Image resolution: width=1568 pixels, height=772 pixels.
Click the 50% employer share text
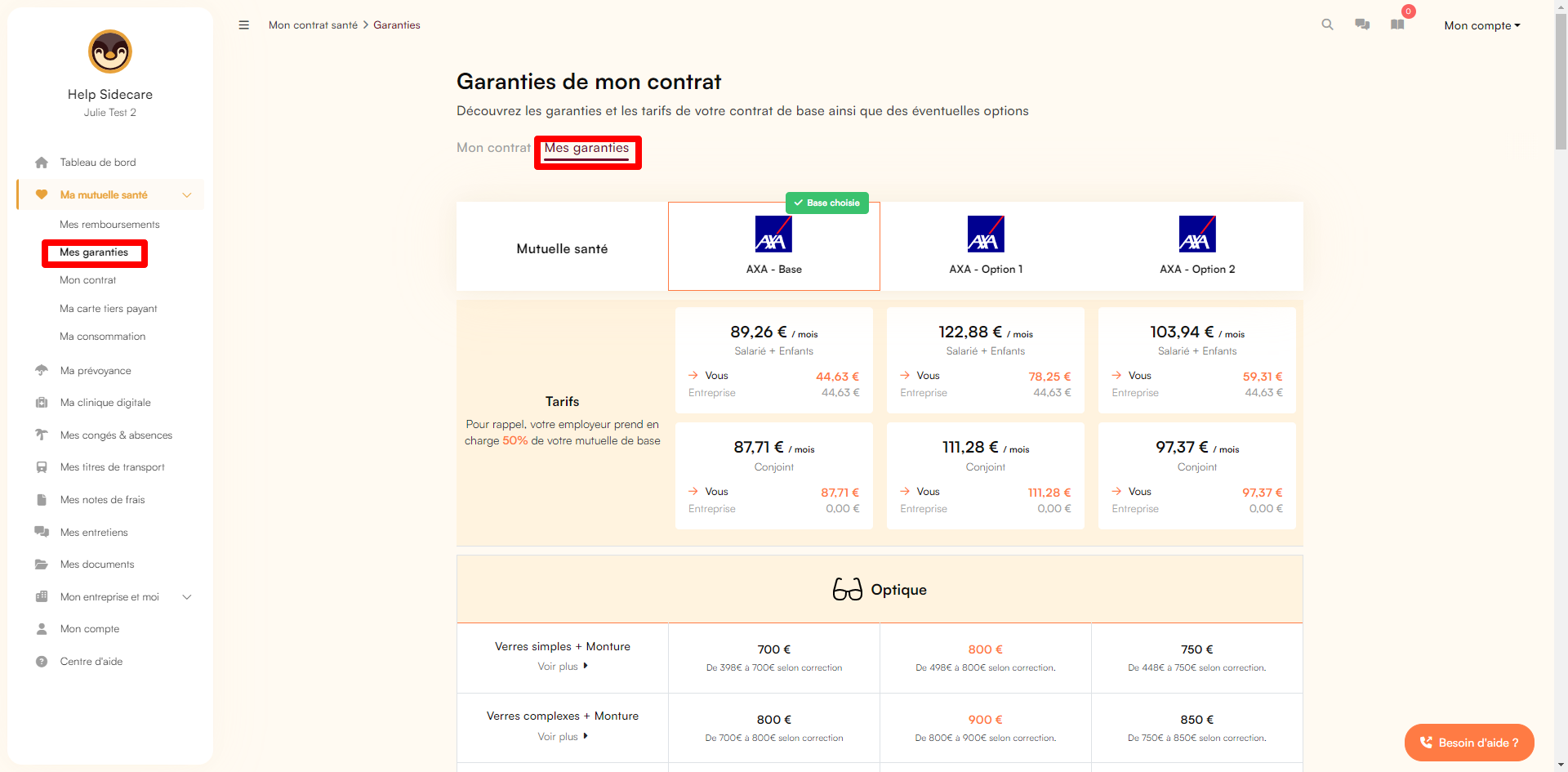click(x=514, y=440)
